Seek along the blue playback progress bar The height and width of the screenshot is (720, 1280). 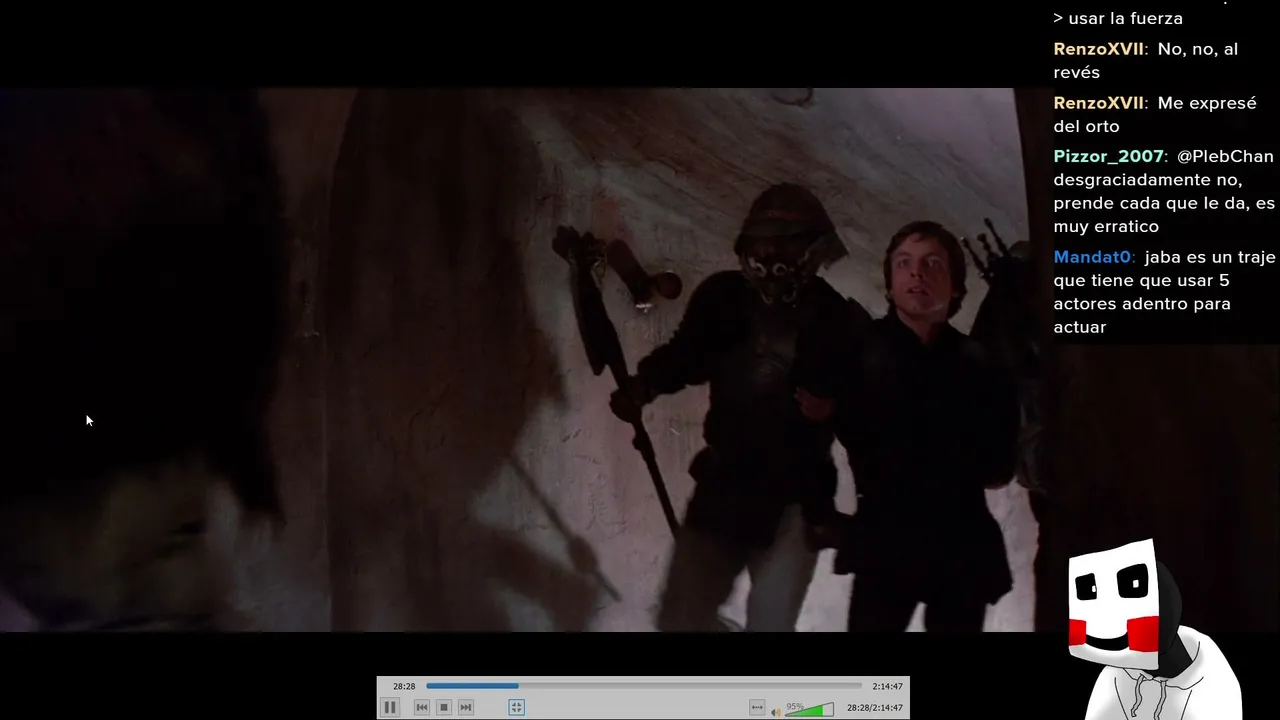coord(644,686)
